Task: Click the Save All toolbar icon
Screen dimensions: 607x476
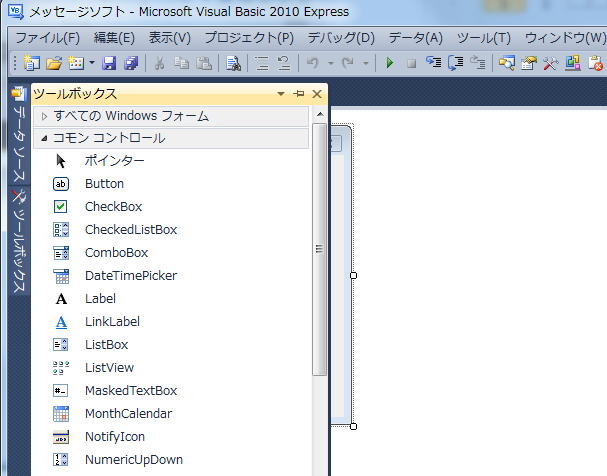Action: (131, 63)
